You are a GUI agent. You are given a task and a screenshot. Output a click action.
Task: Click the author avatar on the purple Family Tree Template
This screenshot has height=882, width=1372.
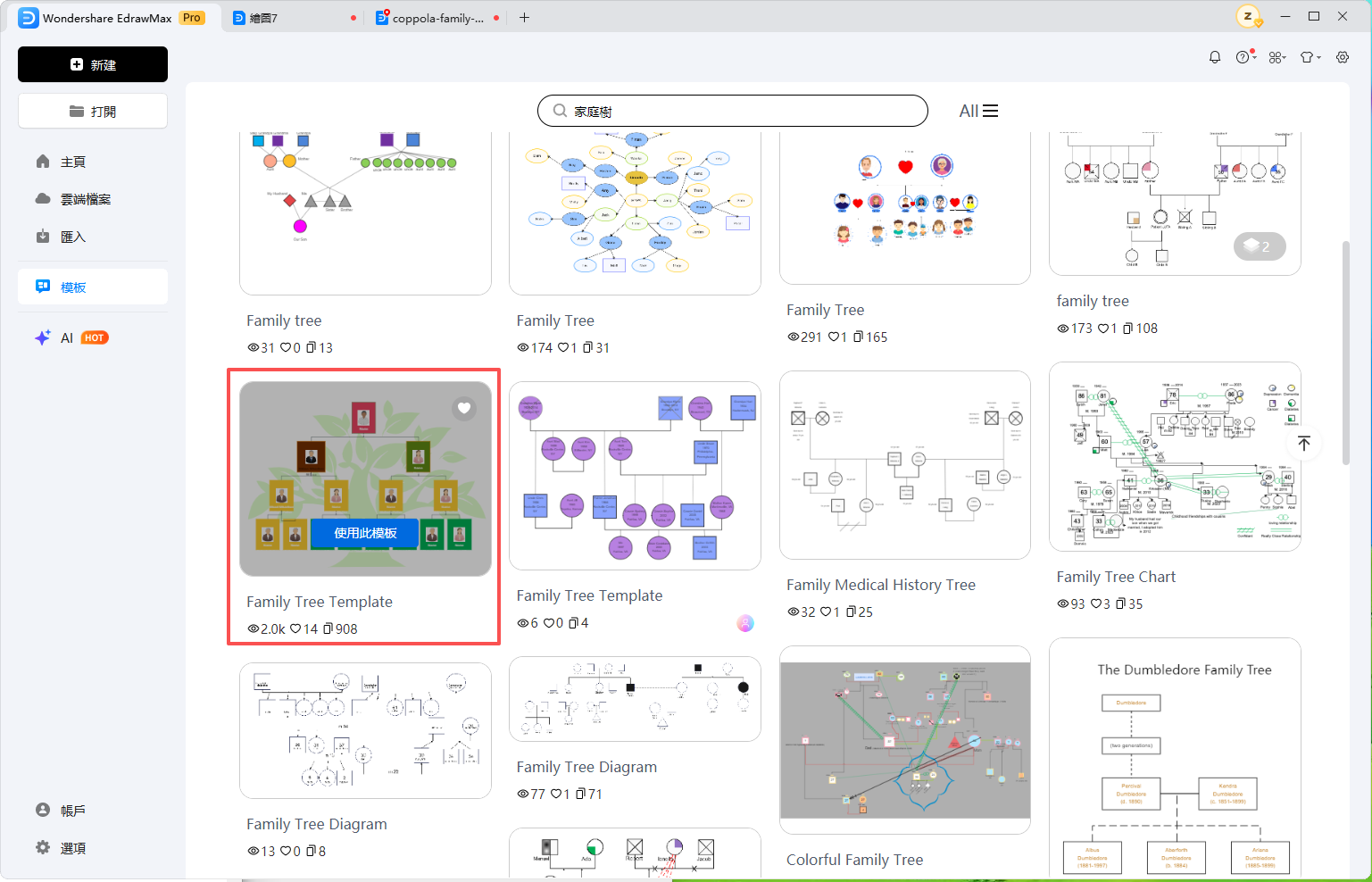(x=745, y=623)
